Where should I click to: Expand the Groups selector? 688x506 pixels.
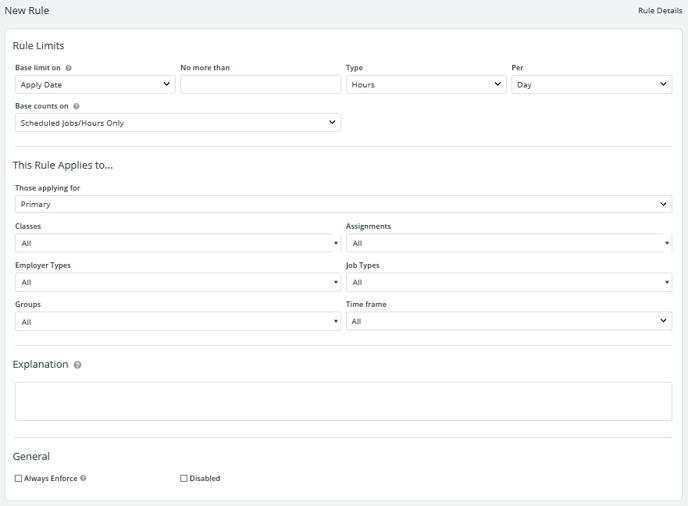tap(178, 322)
